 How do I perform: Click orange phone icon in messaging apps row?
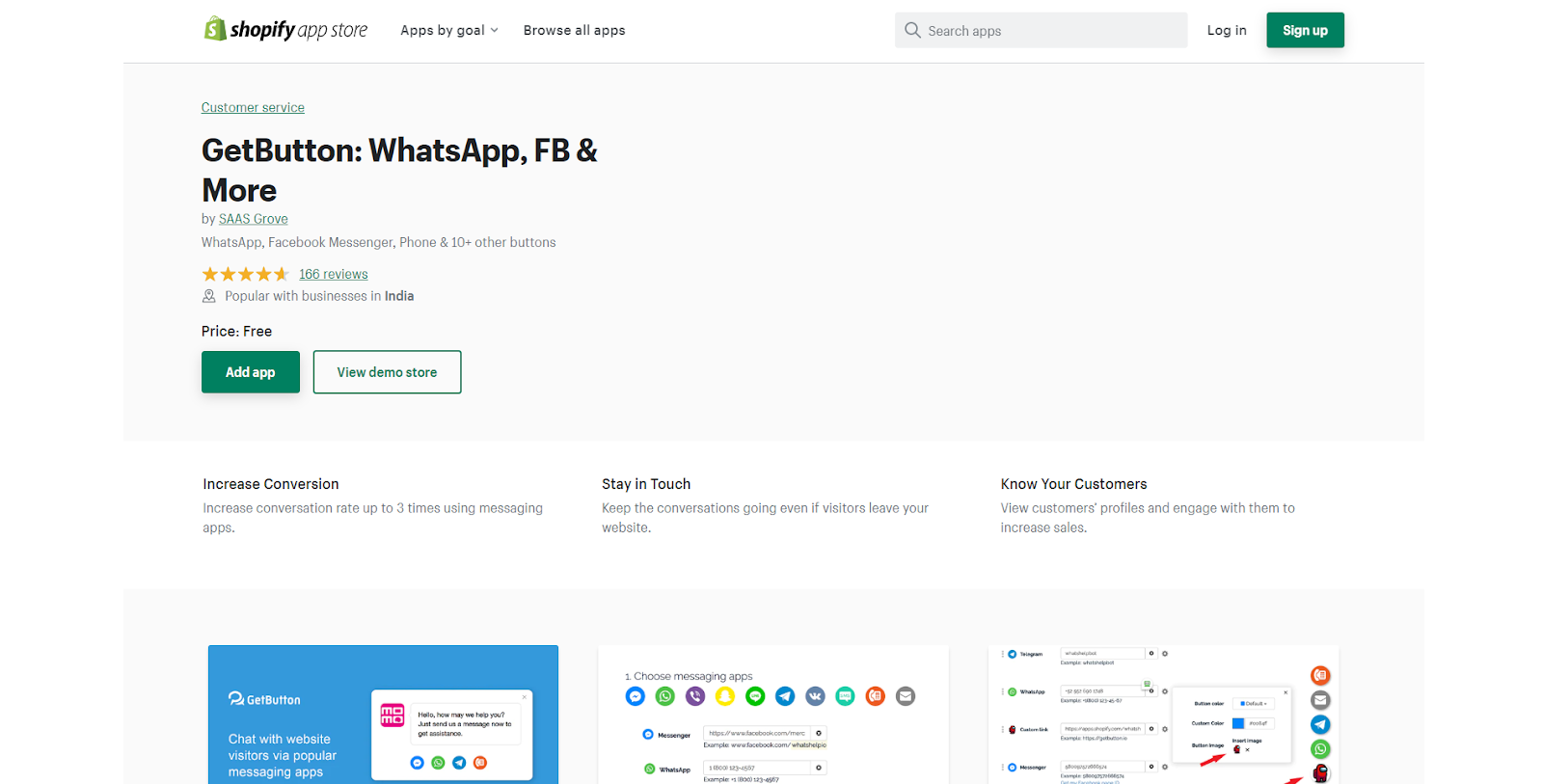[876, 696]
